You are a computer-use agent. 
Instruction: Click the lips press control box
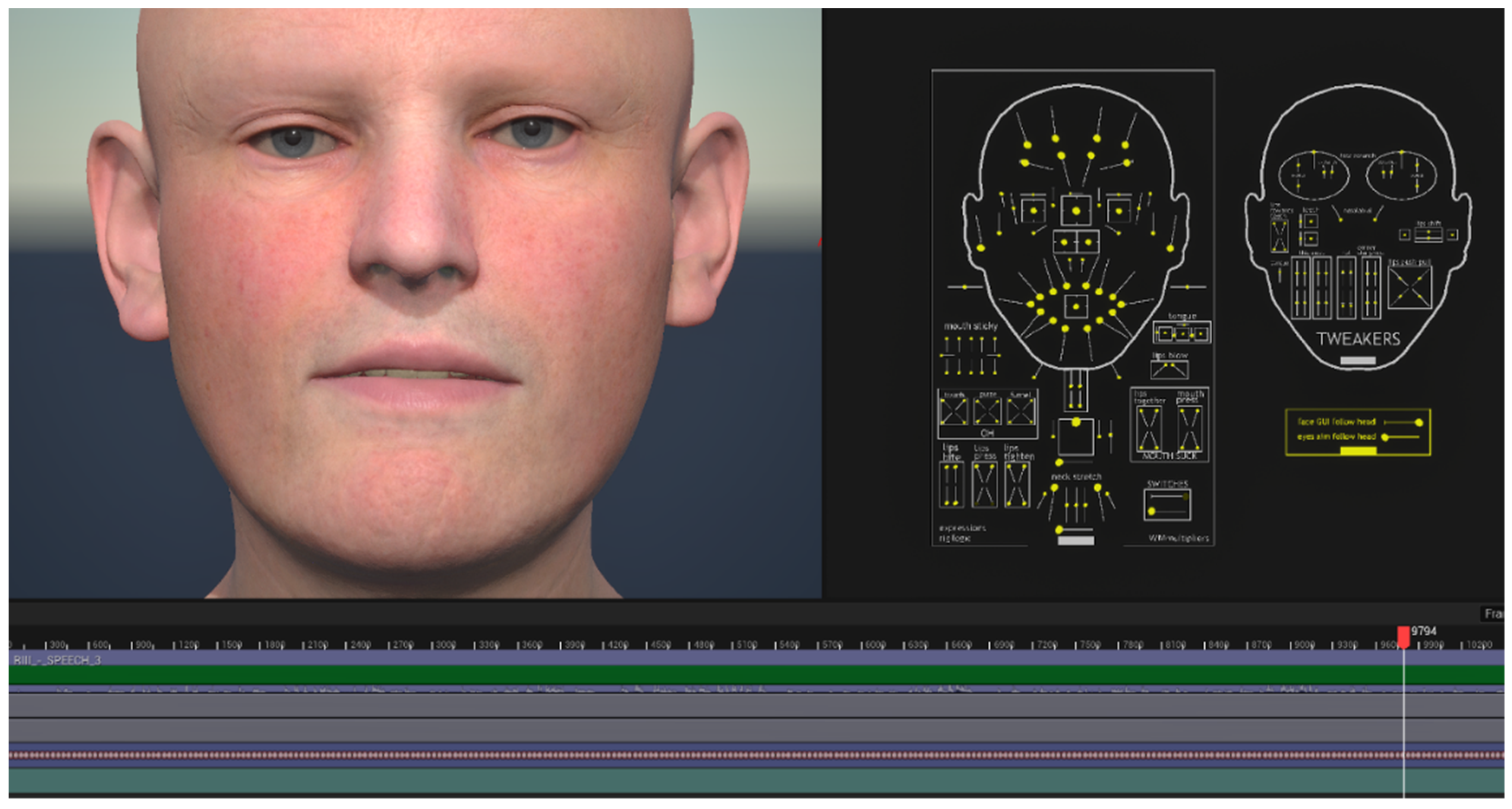point(984,484)
